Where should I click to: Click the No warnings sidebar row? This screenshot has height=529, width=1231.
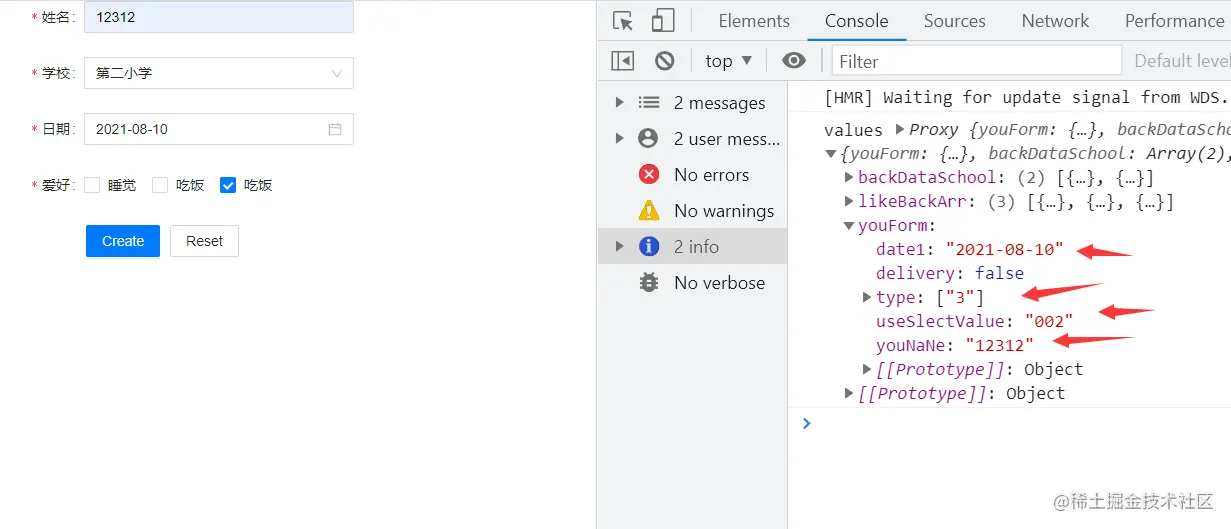(x=692, y=211)
